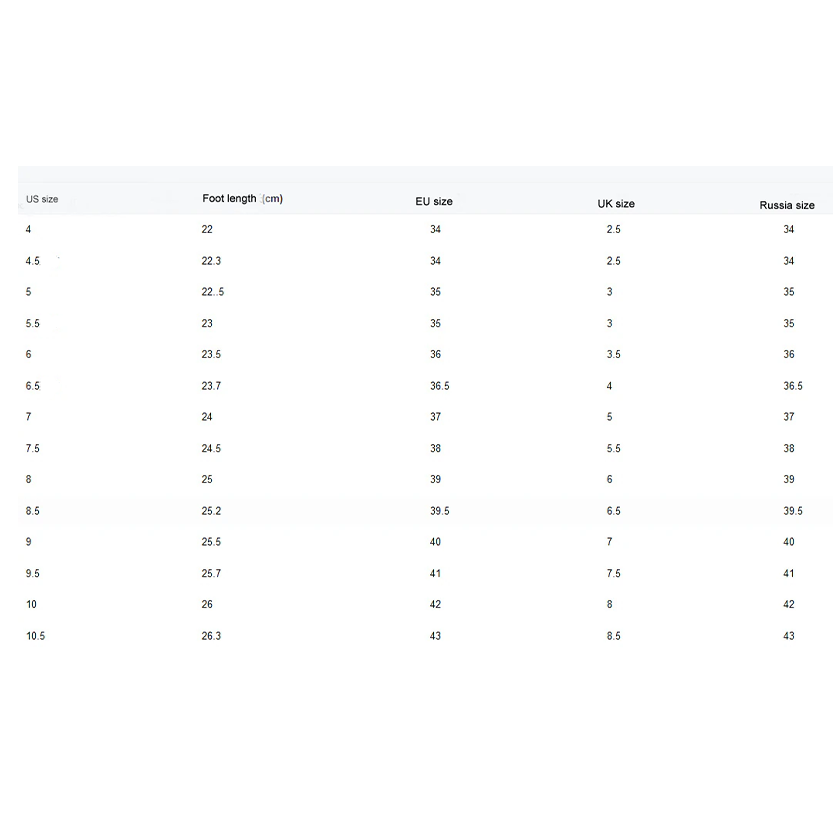833x833 pixels.
Task: Click UK size 8.5 cell
Action: [x=613, y=636]
